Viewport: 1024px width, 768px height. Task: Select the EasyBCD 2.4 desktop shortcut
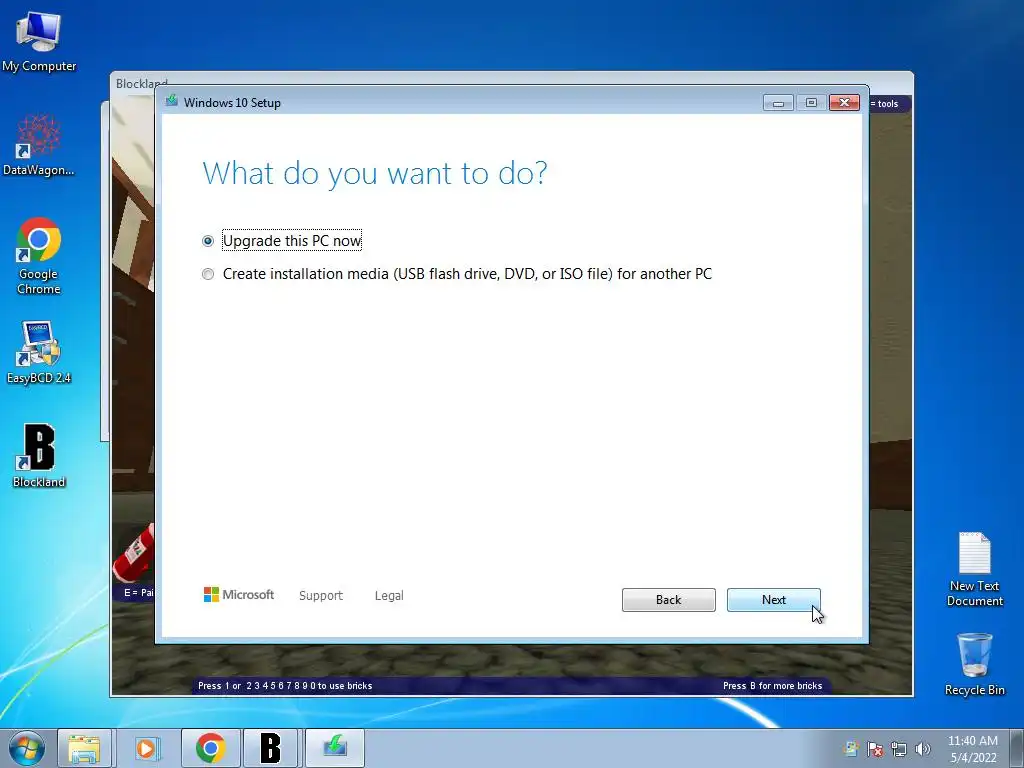coord(39,353)
